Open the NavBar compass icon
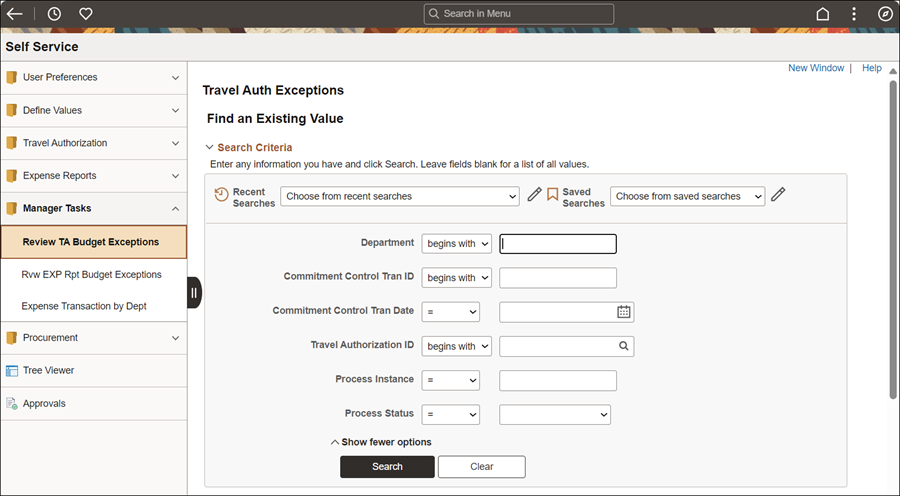The height and width of the screenshot is (496, 900). coord(885,14)
